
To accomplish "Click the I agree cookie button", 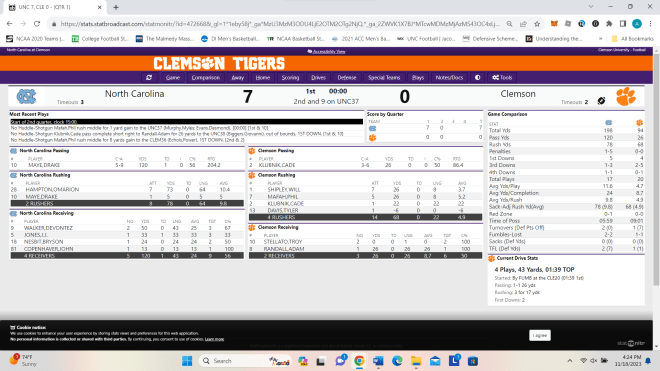I will (x=540, y=335).
